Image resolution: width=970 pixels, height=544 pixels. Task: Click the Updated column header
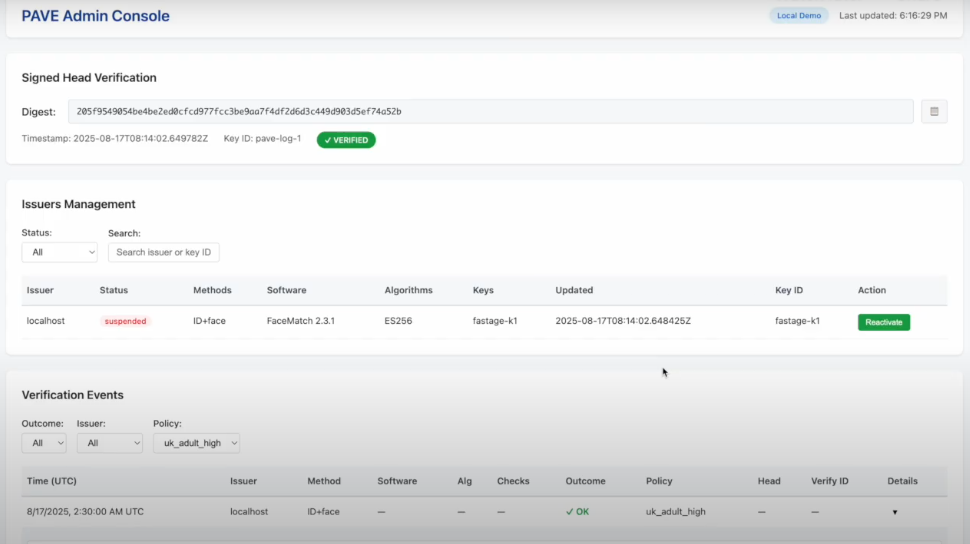[x=574, y=290]
